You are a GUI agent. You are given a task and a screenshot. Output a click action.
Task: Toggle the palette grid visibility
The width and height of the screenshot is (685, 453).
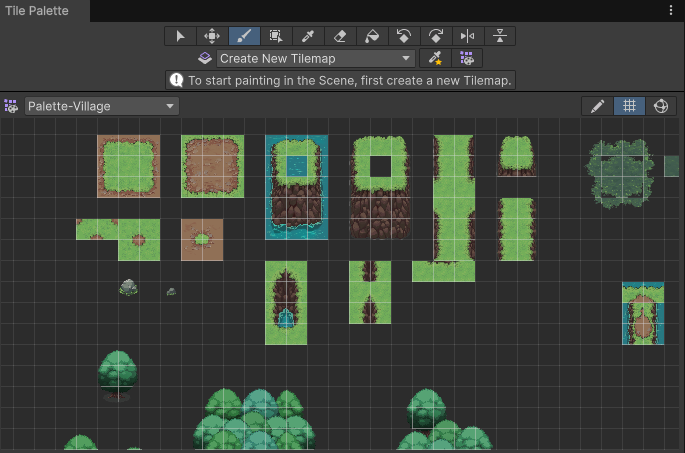[629, 106]
